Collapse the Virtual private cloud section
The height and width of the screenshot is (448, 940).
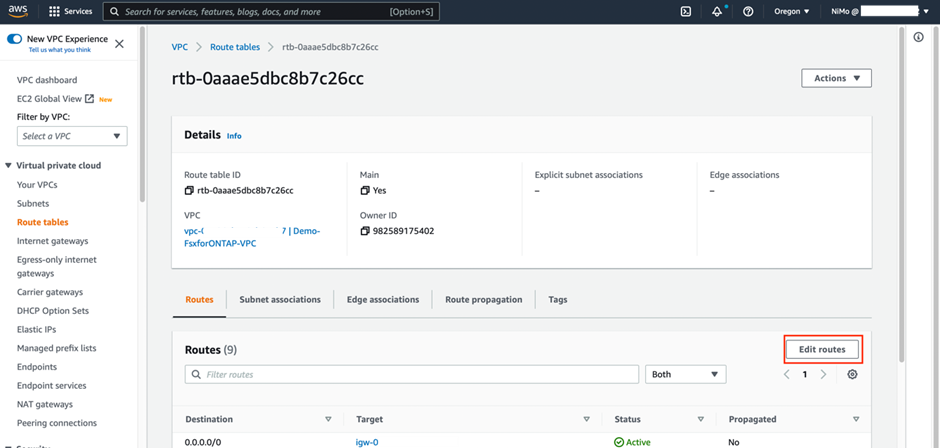tap(9, 165)
